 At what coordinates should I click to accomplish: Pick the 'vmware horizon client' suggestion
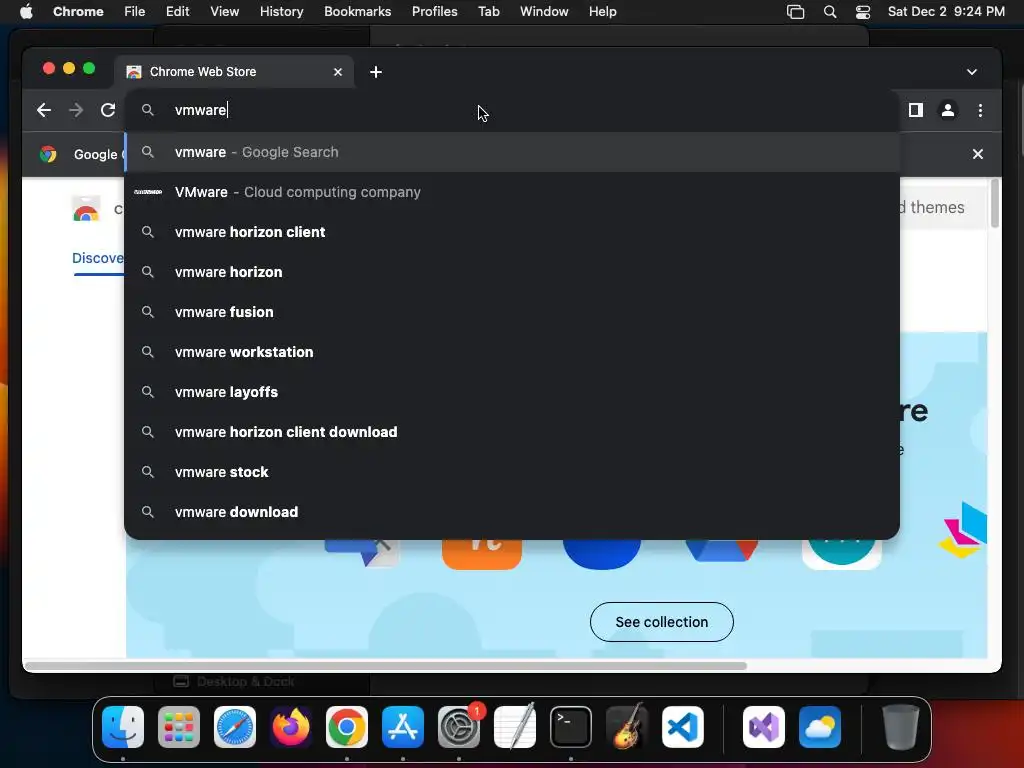[x=512, y=232]
